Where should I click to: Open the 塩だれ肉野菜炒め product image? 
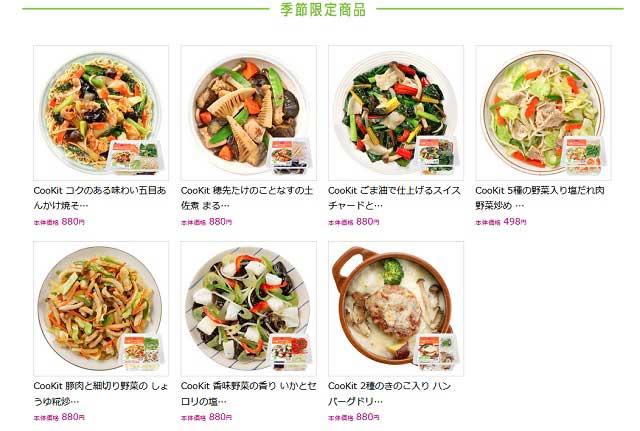[543, 113]
